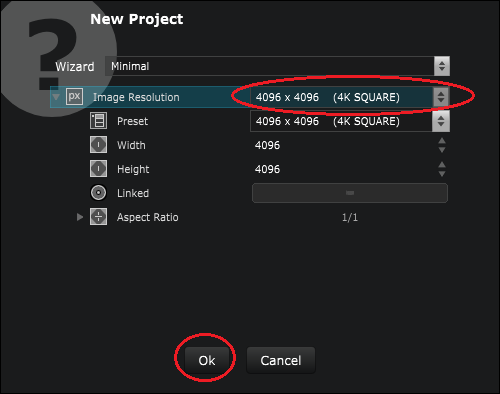Click the Width value field 4096
The width and height of the screenshot is (500, 394).
coord(343,145)
